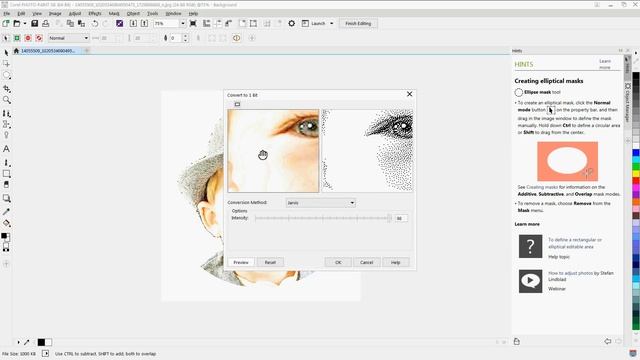
Task: Open Options via the gear icon
Action: tap(291, 24)
